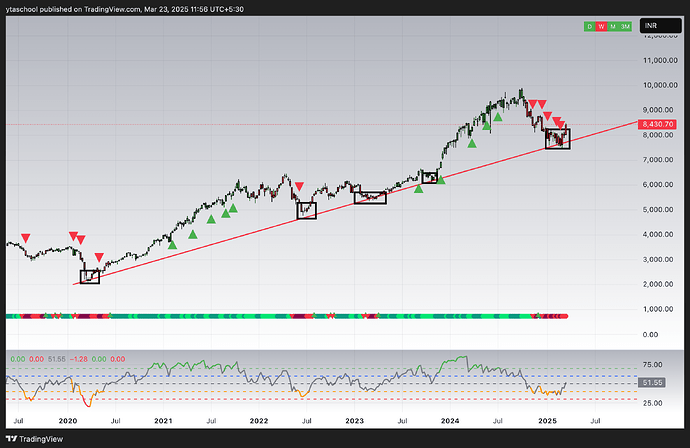690x448 pixels.
Task: Select the M monthly timeframe badge
Action: pyautogui.click(x=613, y=26)
